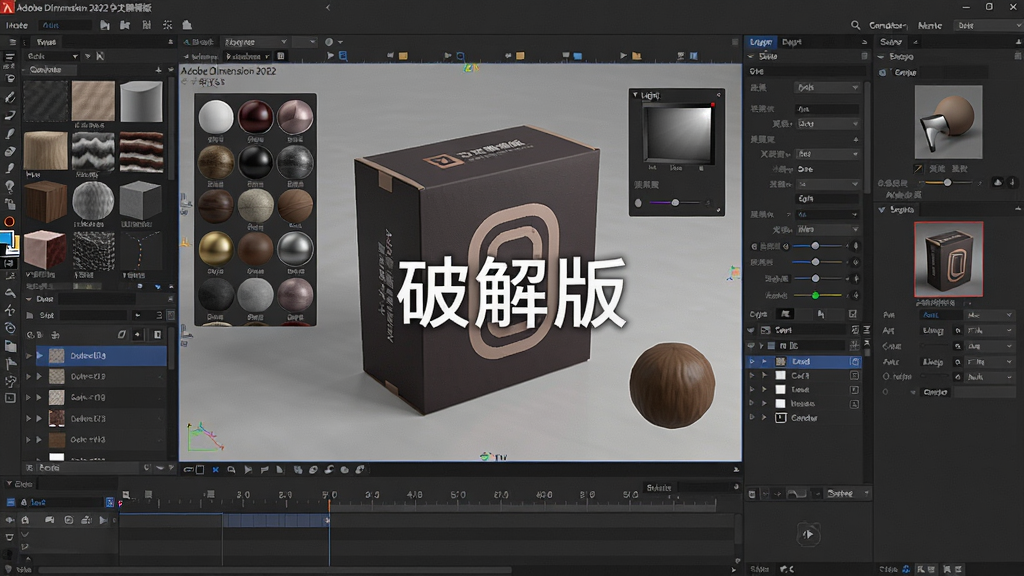This screenshot has width=1024, height=576.
Task: Select the gold sphere material swatch
Action: click(216, 249)
